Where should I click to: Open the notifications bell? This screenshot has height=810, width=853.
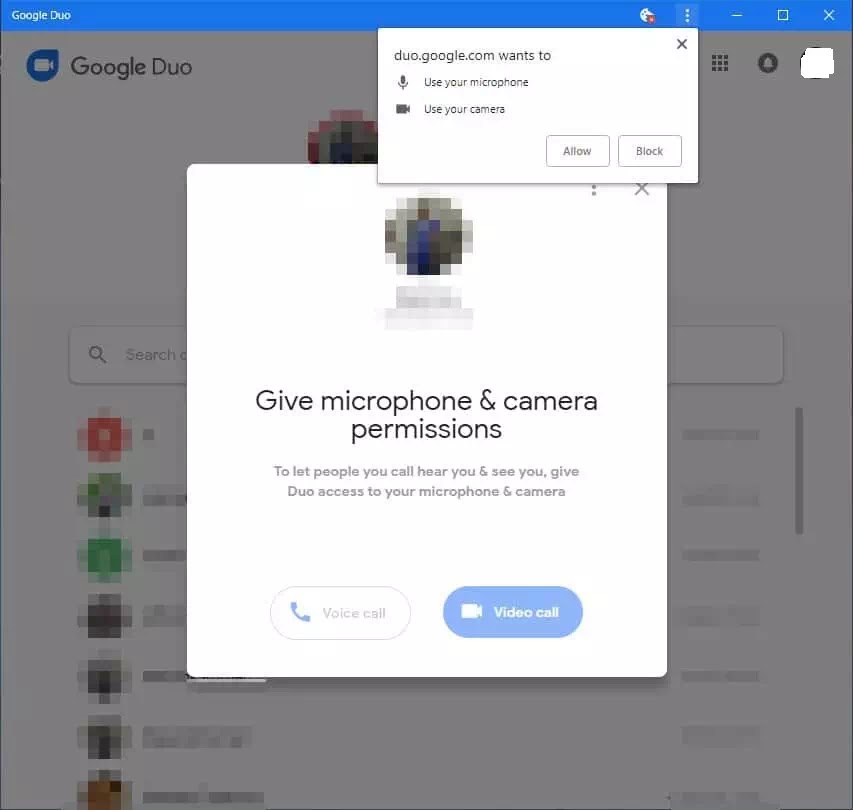768,63
